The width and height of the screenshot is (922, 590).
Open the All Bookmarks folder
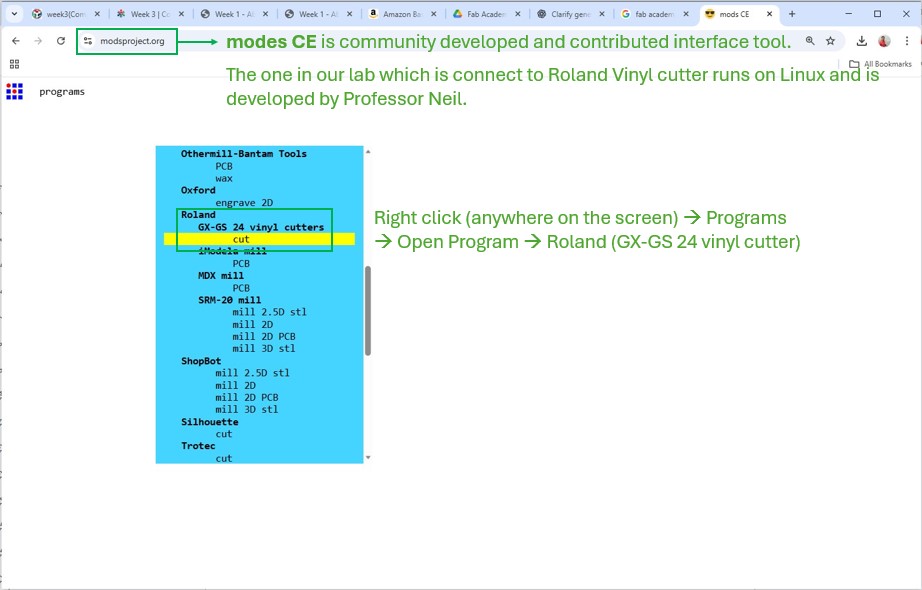880,64
